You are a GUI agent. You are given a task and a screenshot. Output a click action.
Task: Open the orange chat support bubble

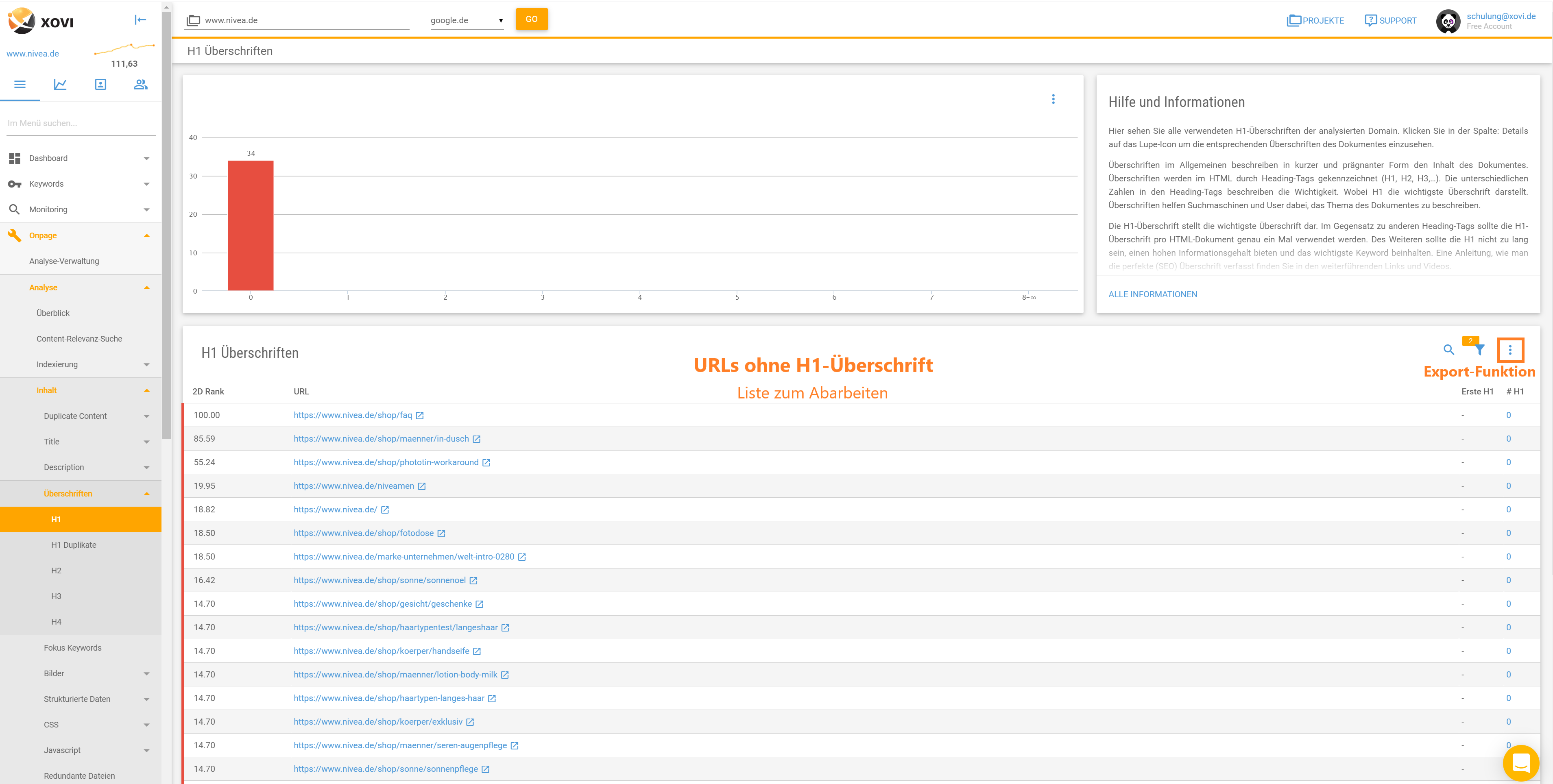pos(1520,763)
